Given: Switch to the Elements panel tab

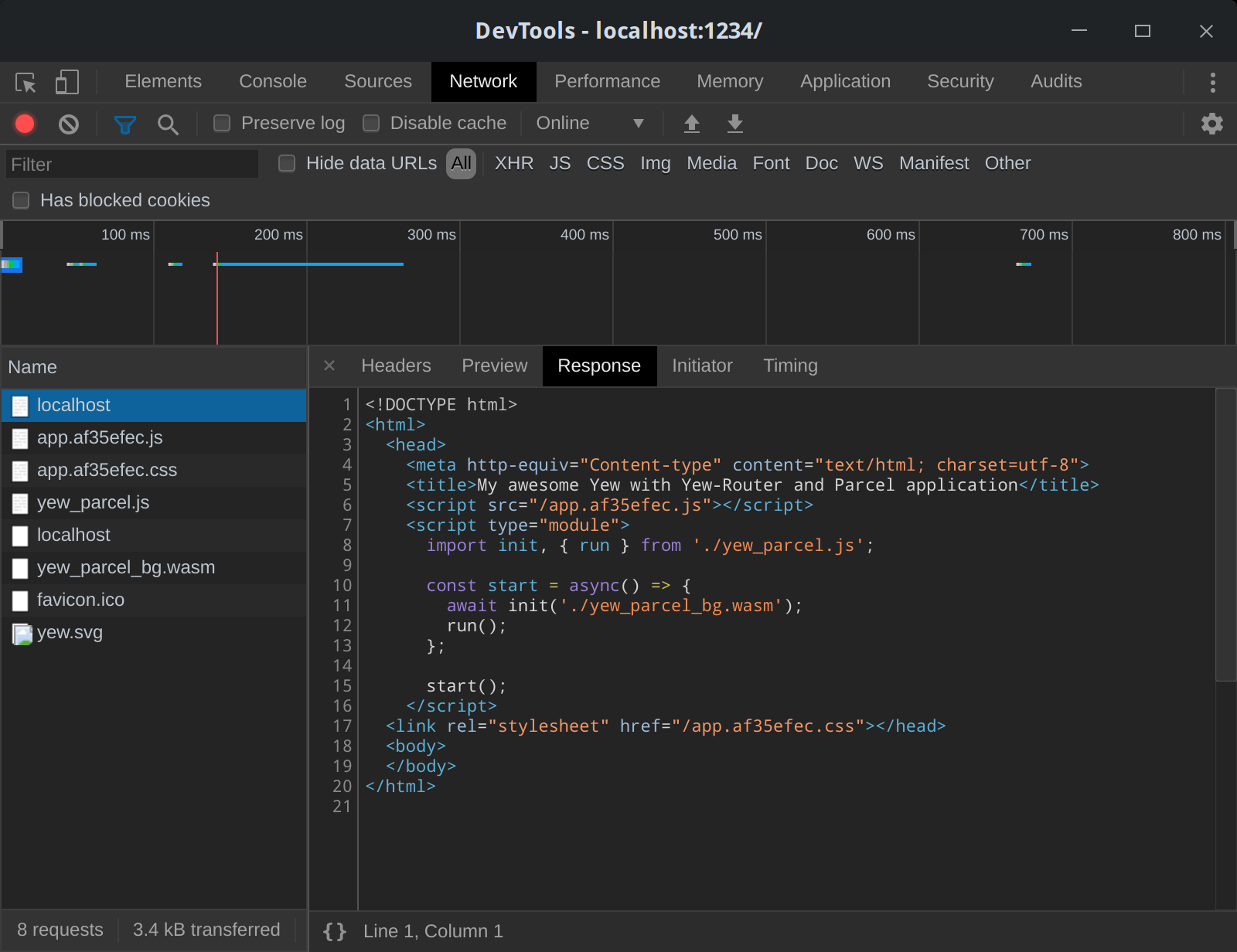Looking at the screenshot, I should pos(163,82).
